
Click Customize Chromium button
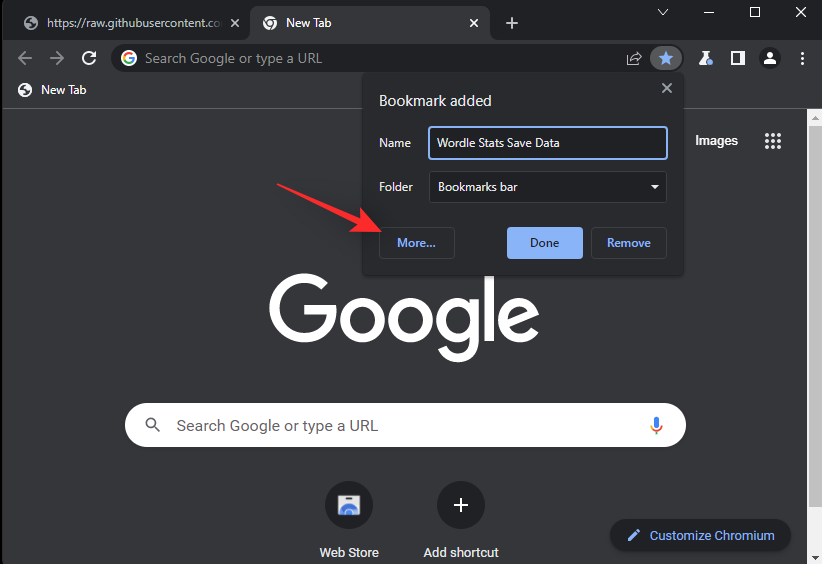700,535
